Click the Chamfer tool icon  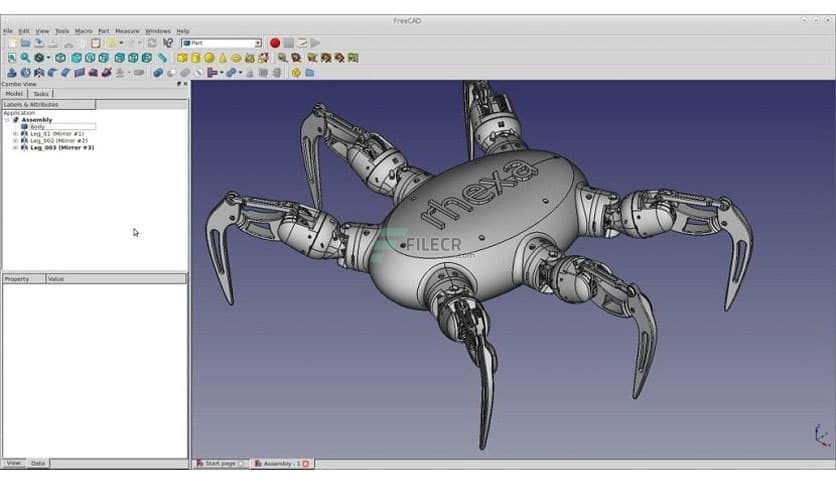click(x=66, y=72)
